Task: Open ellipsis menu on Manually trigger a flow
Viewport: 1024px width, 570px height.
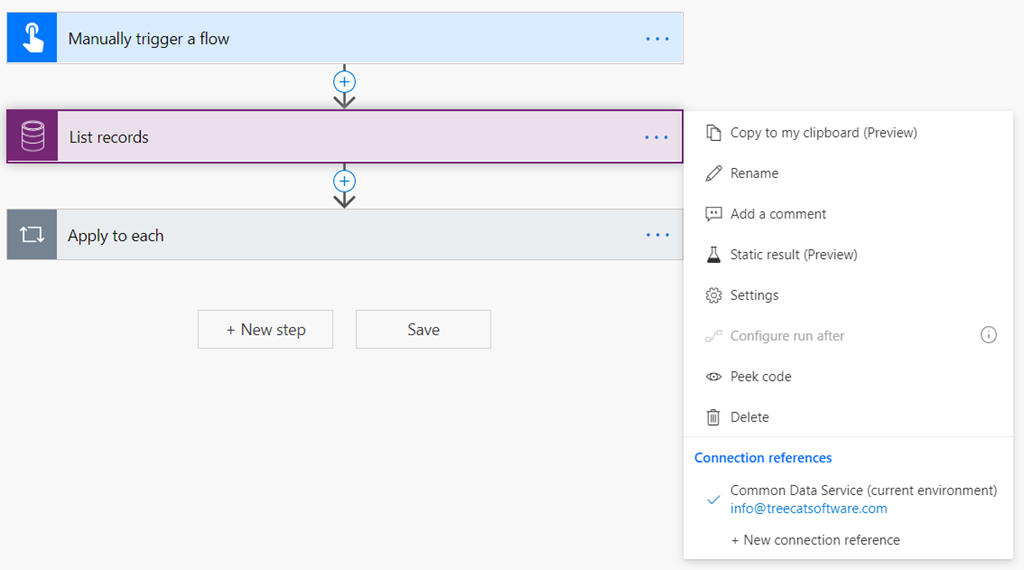Action: pyautogui.click(x=657, y=39)
